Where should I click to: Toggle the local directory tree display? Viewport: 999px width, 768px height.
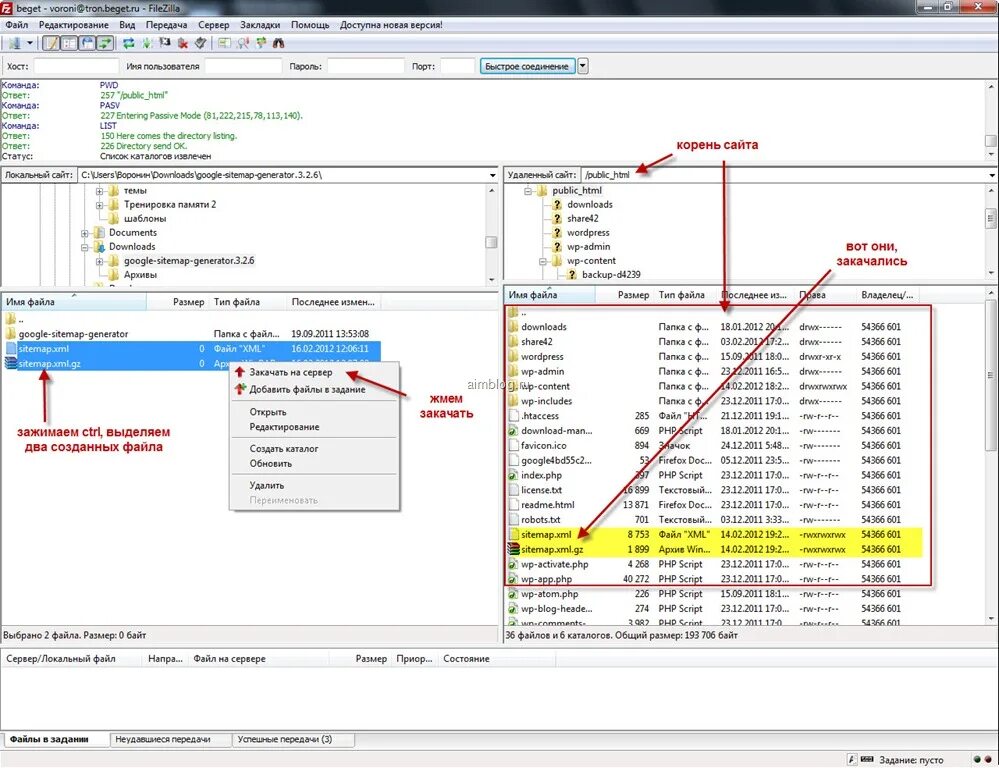tap(69, 43)
